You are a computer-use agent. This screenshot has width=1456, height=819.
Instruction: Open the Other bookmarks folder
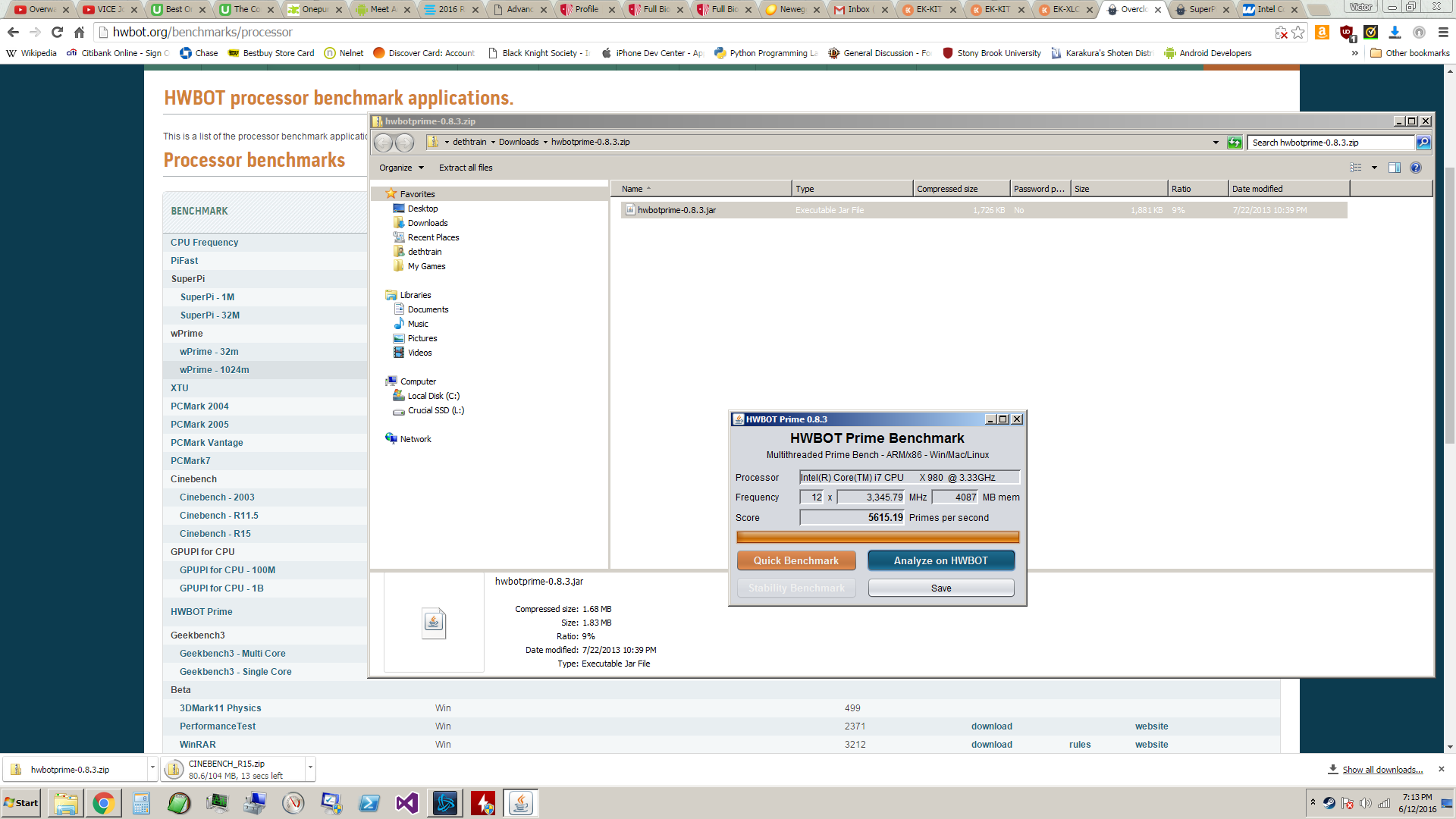(x=1410, y=53)
